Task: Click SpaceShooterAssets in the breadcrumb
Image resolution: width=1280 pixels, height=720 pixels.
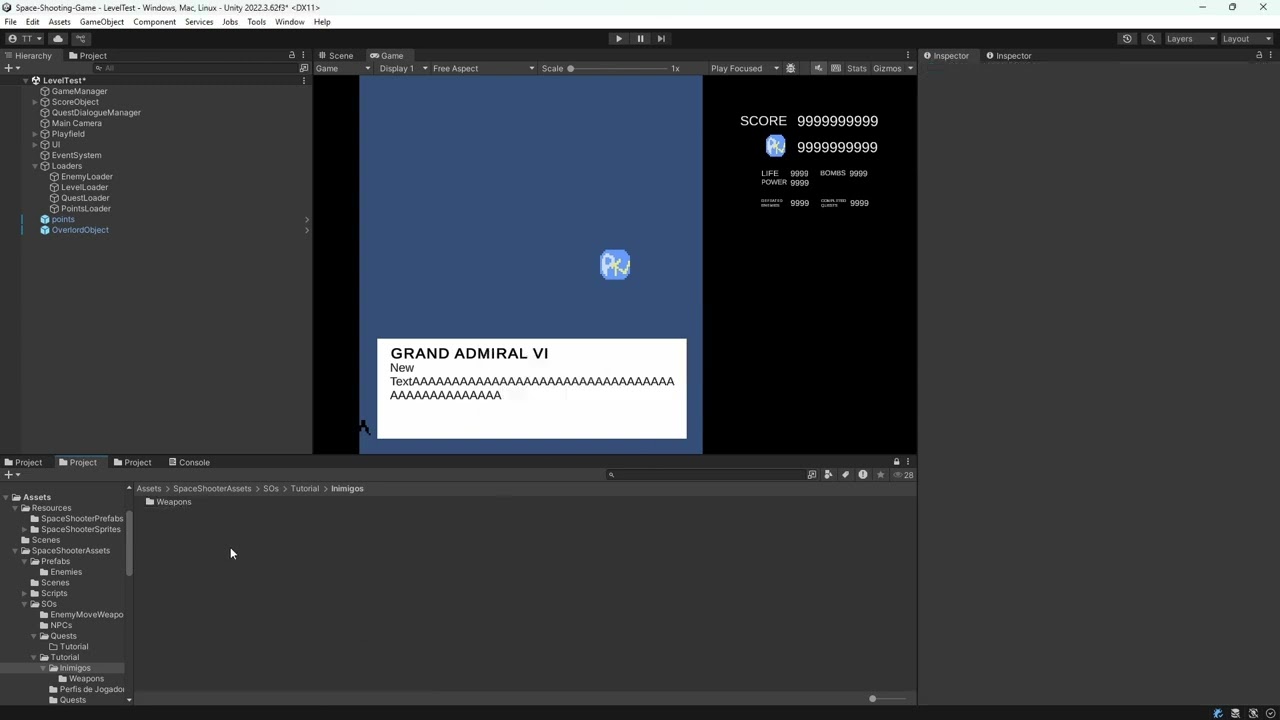Action: (212, 489)
